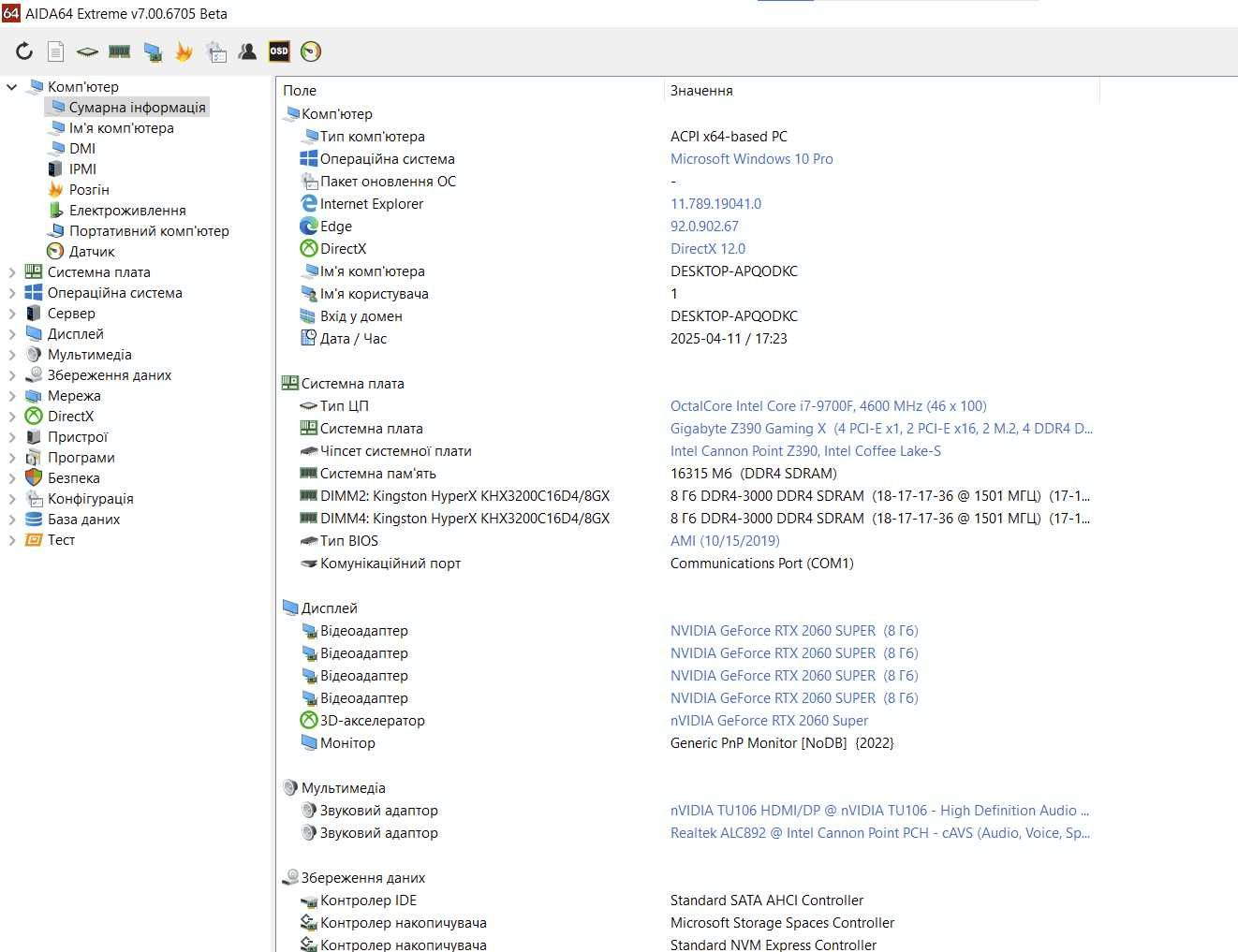This screenshot has height=952, width=1238.
Task: Expand the Сервер tree node
Action: (12, 313)
